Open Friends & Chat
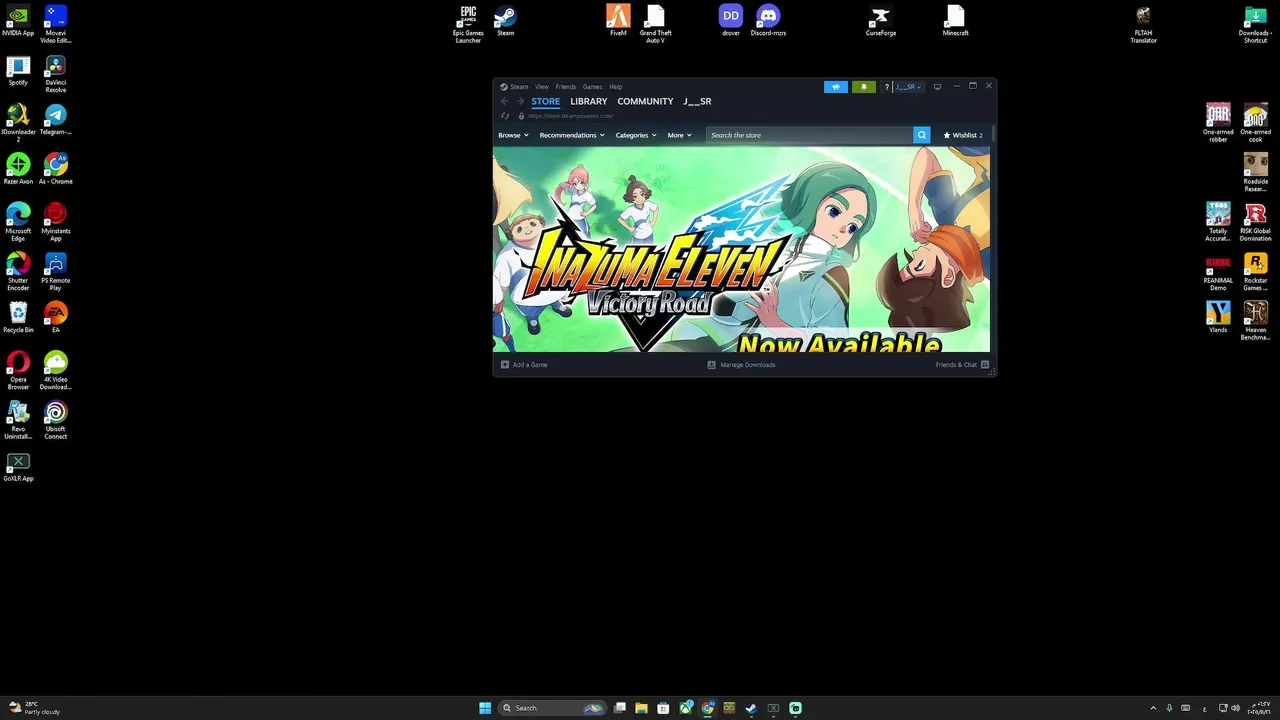The height and width of the screenshot is (720, 1280). (962, 365)
